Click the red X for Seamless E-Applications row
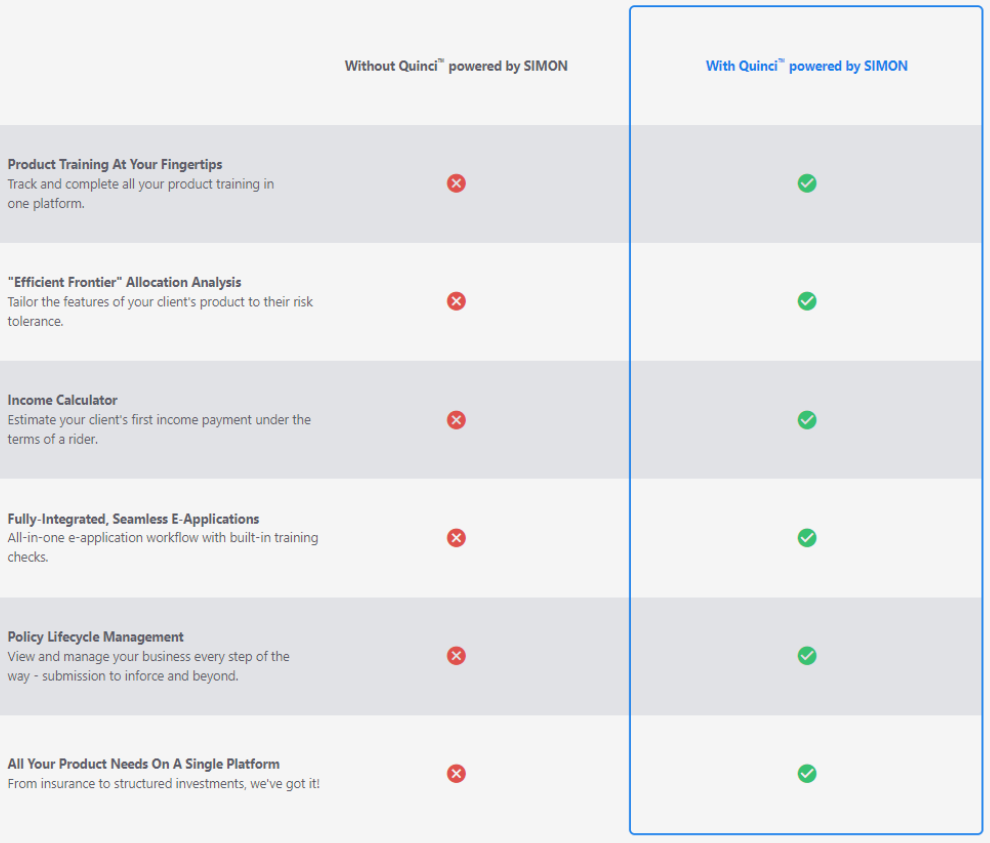The height and width of the screenshot is (843, 990). 456,538
